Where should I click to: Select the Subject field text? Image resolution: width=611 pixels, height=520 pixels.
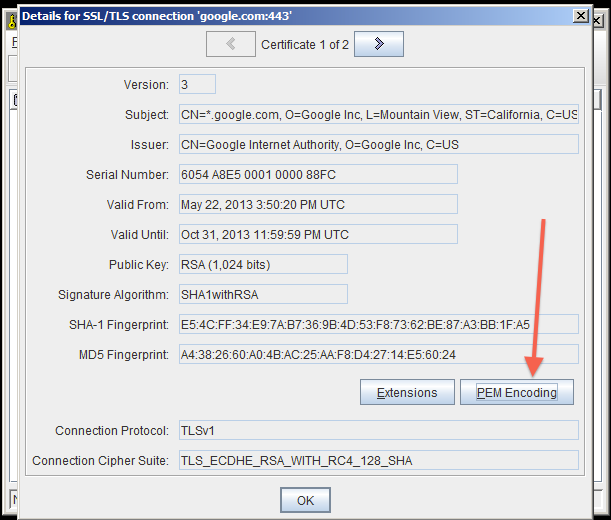[379, 114]
